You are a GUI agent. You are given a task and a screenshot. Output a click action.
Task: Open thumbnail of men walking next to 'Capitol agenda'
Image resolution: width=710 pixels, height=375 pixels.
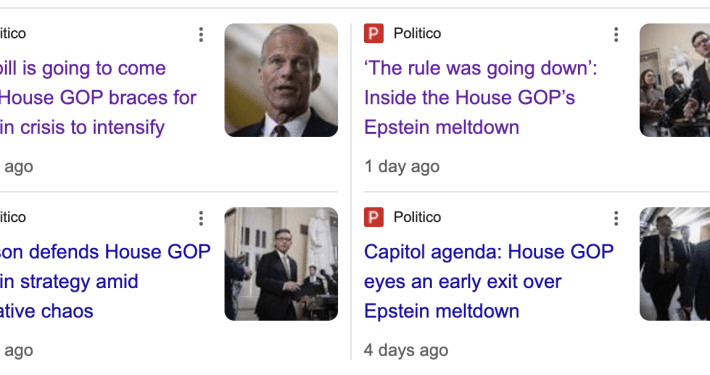(675, 264)
